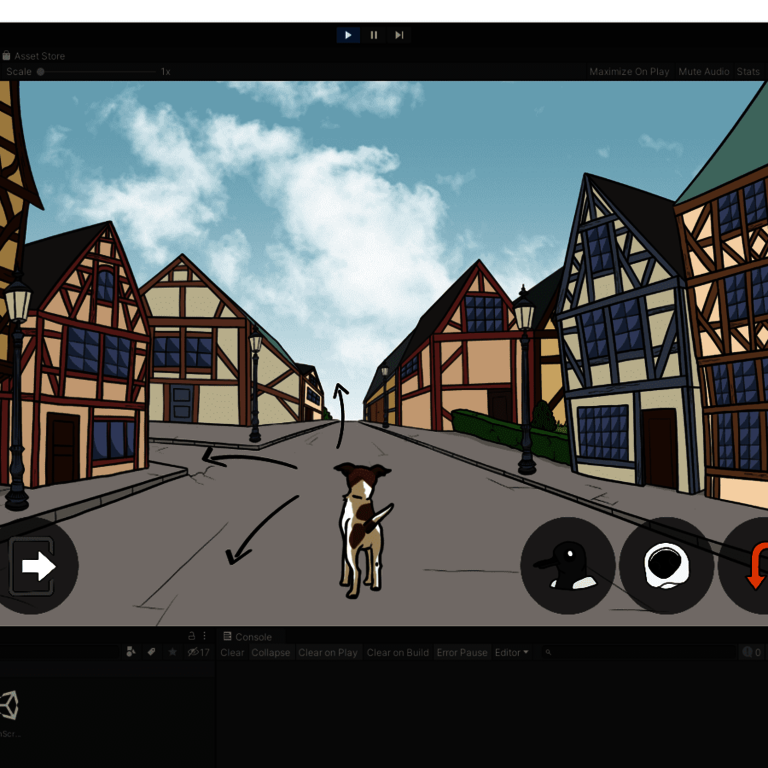Toggle Mute Audio in Game view
The height and width of the screenshot is (768, 768).
(704, 72)
